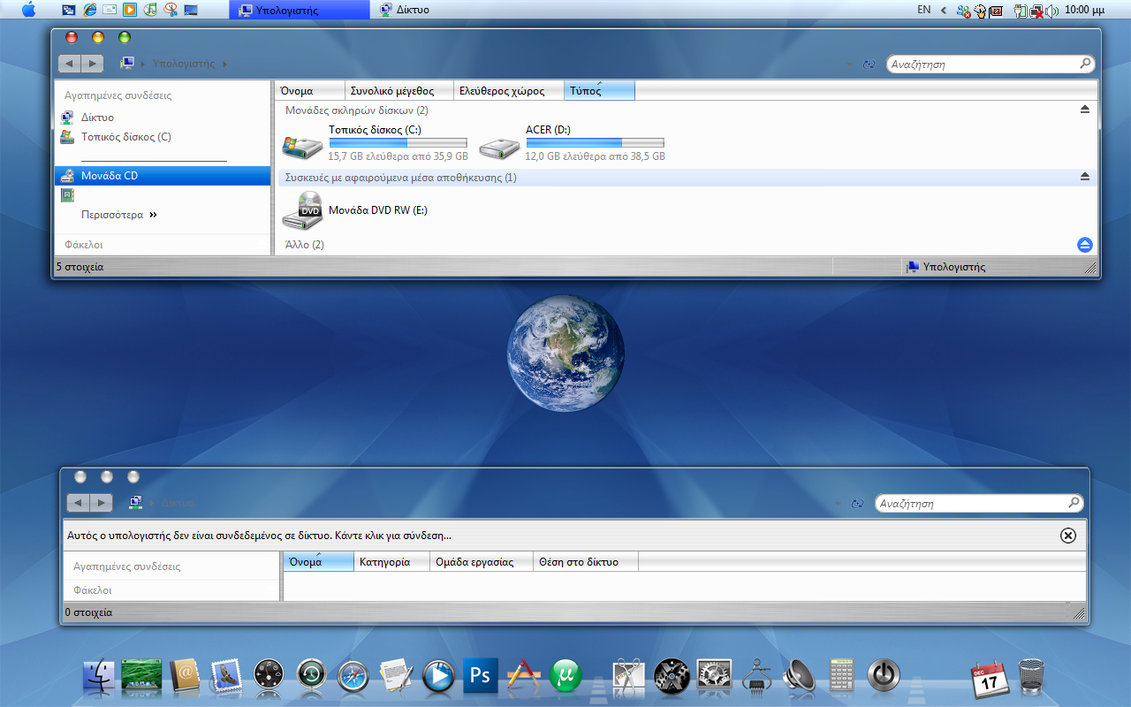Open the calendar icon showing 17
Screen dimensions: 1131x707
[x=989, y=678]
